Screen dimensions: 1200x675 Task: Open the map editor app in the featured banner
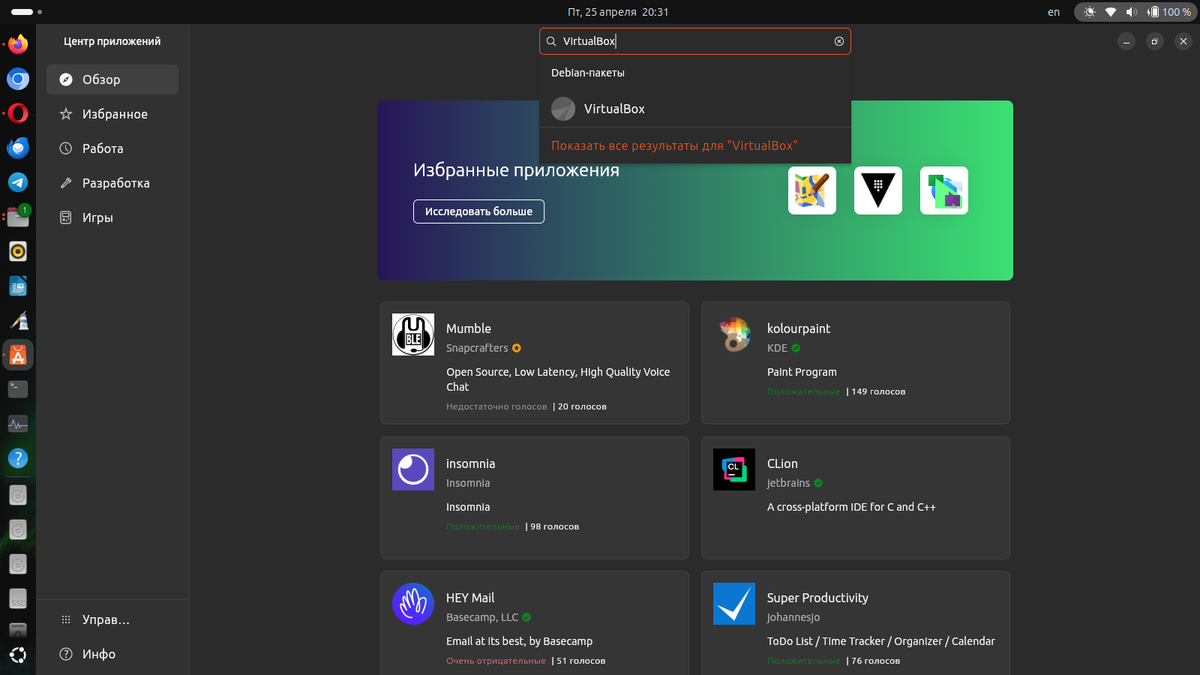pos(812,190)
